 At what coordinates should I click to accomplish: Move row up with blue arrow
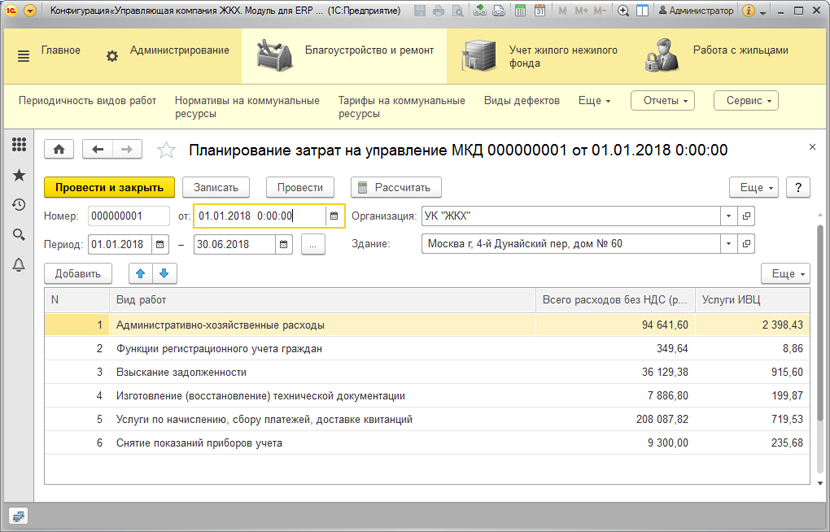140,274
